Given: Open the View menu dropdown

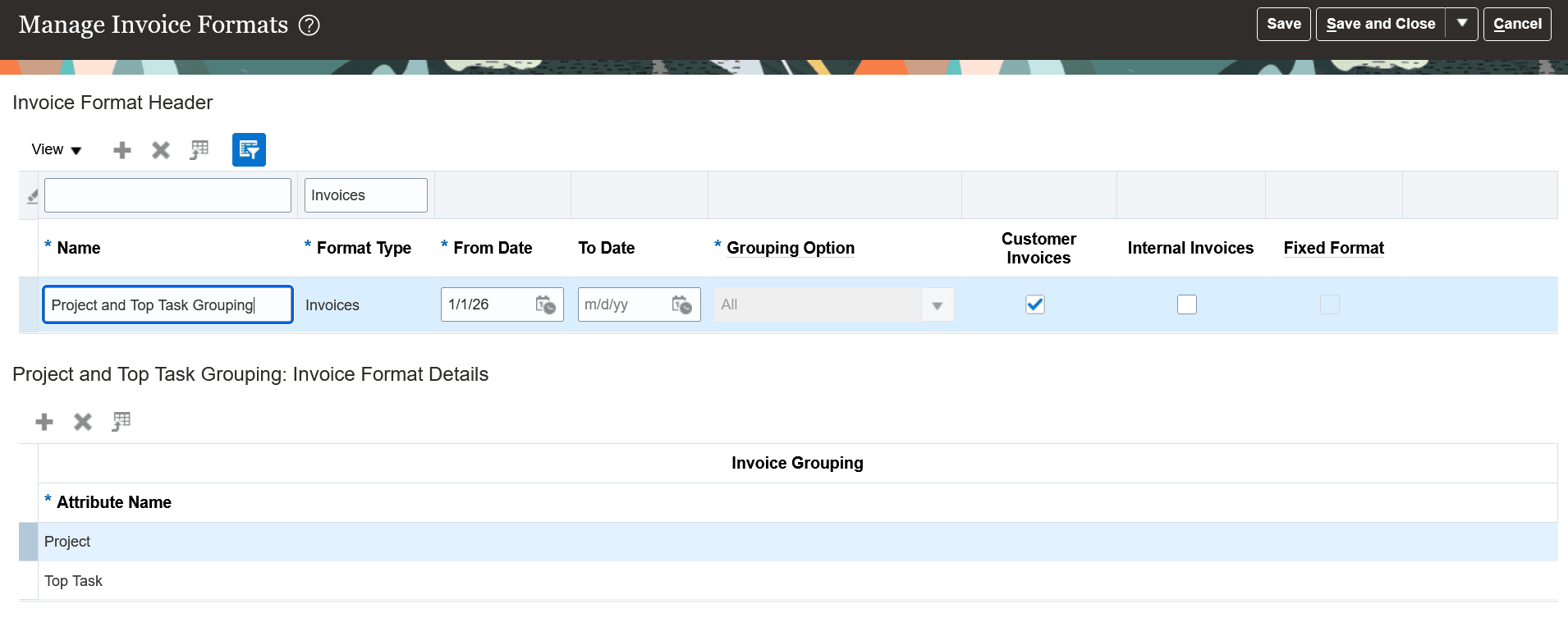Looking at the screenshot, I should tap(57, 149).
